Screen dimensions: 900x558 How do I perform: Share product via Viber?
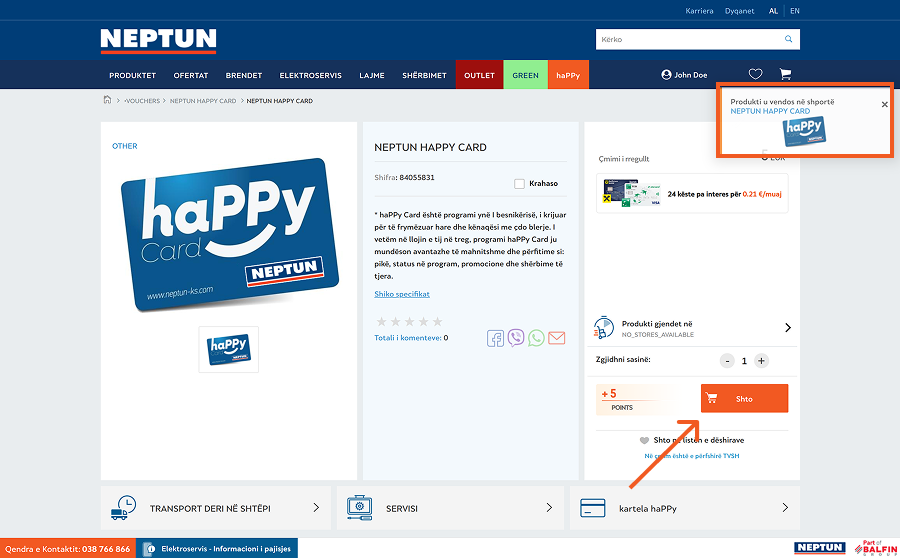pyautogui.click(x=516, y=338)
